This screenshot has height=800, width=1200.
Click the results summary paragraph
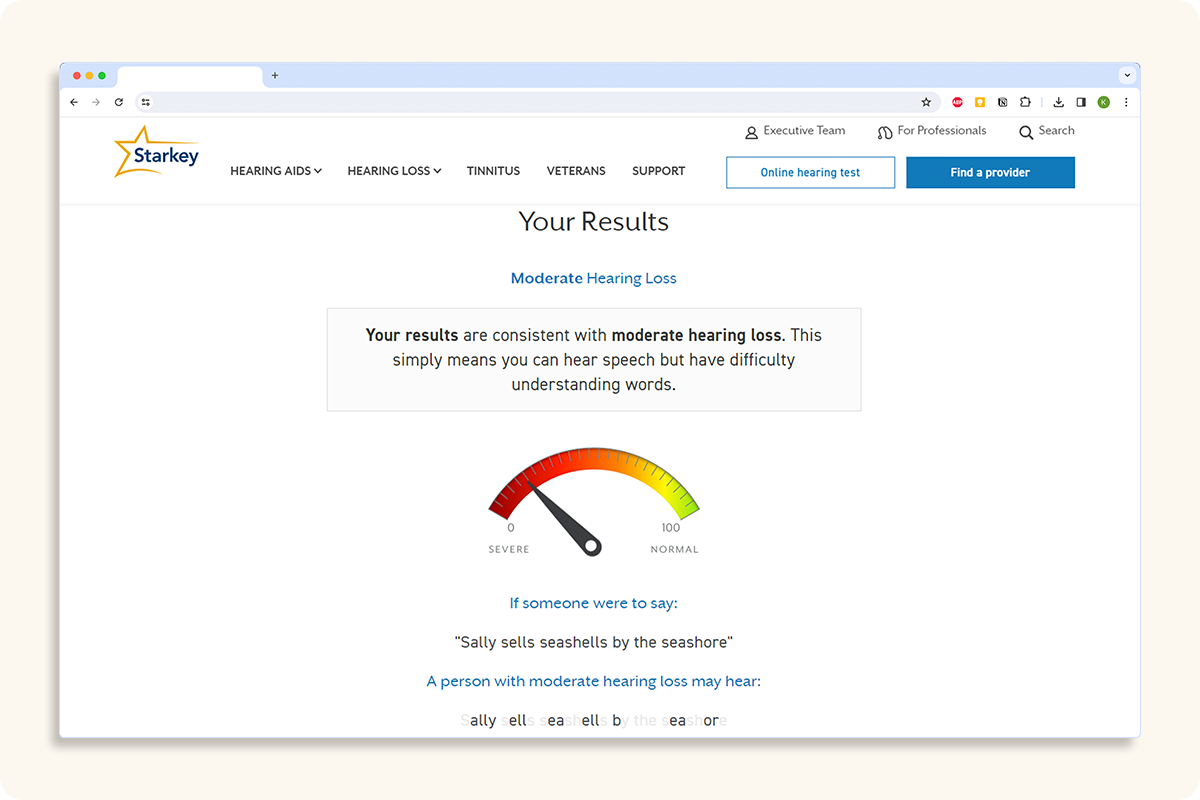594,359
